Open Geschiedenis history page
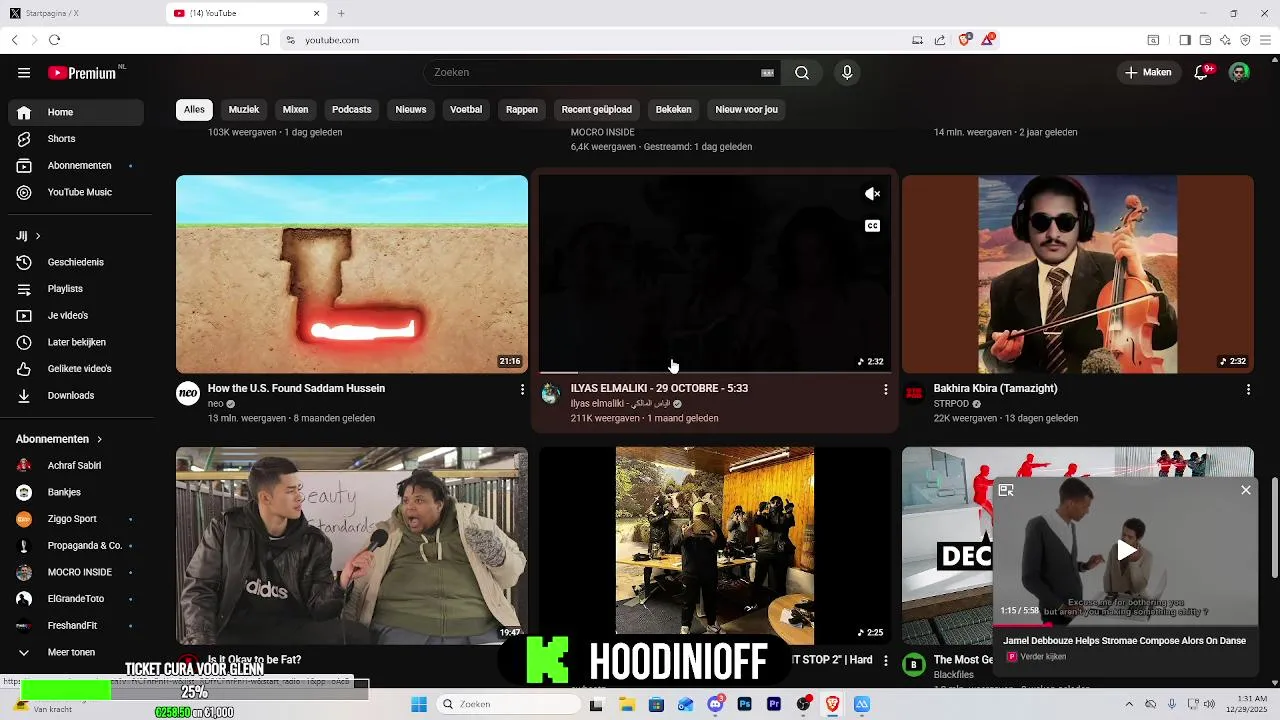Screen dimensions: 1280x720 76,262
